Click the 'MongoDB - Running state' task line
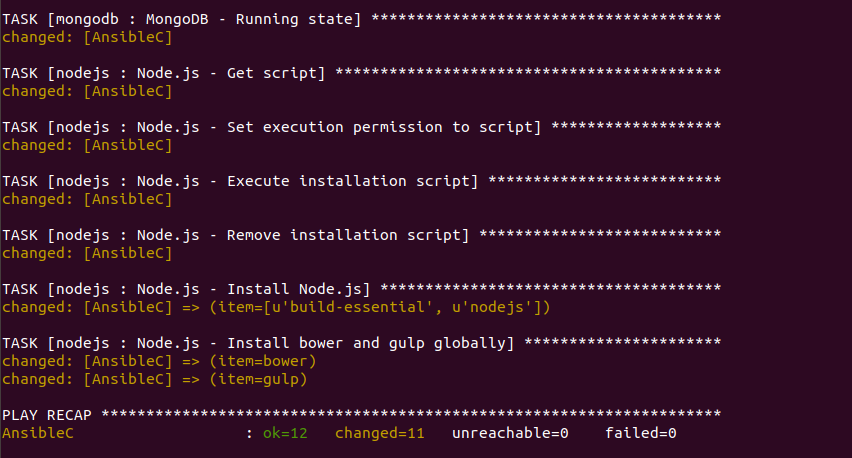The image size is (852, 458). (x=361, y=19)
